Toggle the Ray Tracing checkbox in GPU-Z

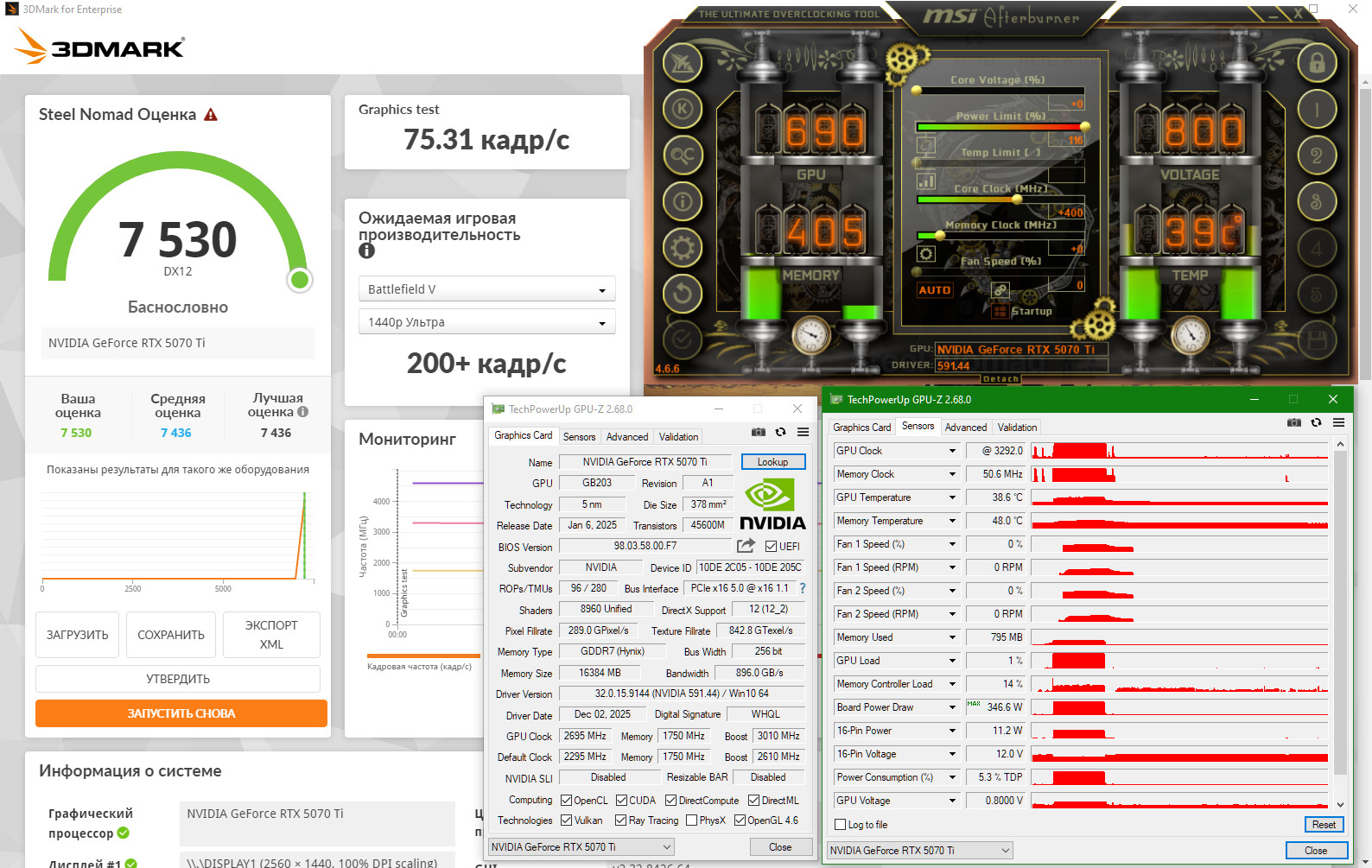click(621, 820)
